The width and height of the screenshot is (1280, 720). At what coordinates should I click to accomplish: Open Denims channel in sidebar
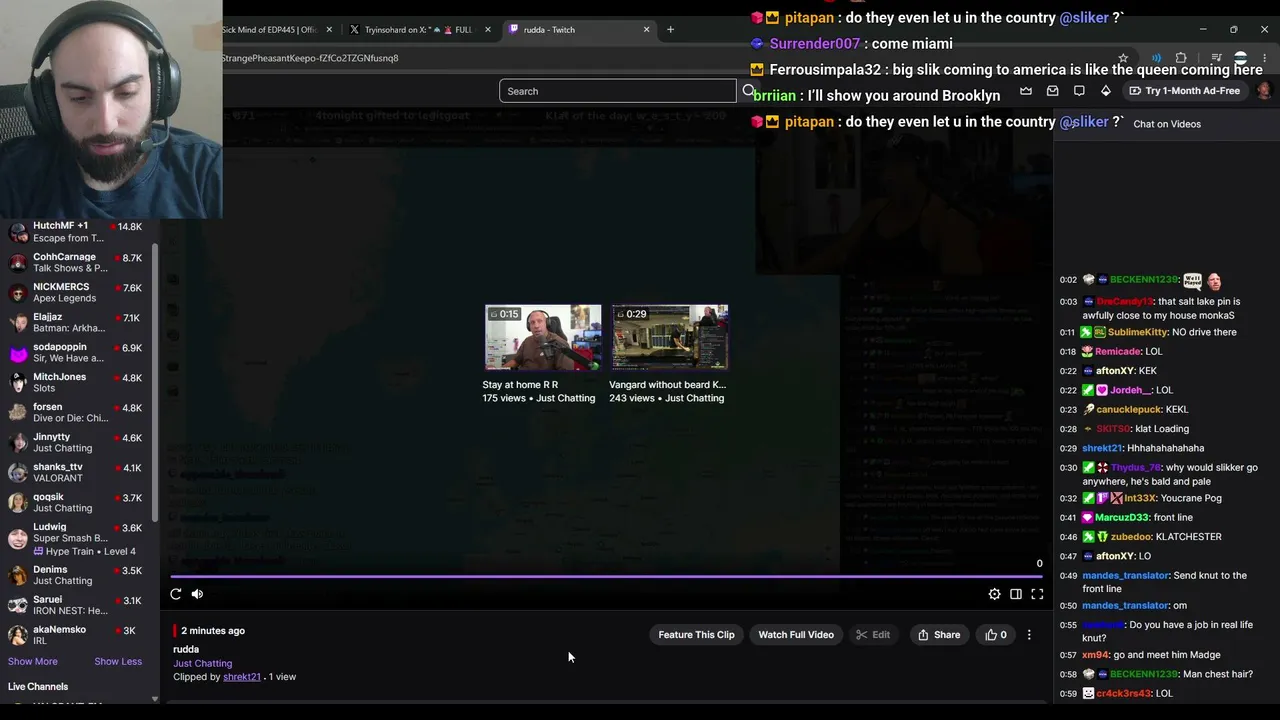click(76, 575)
